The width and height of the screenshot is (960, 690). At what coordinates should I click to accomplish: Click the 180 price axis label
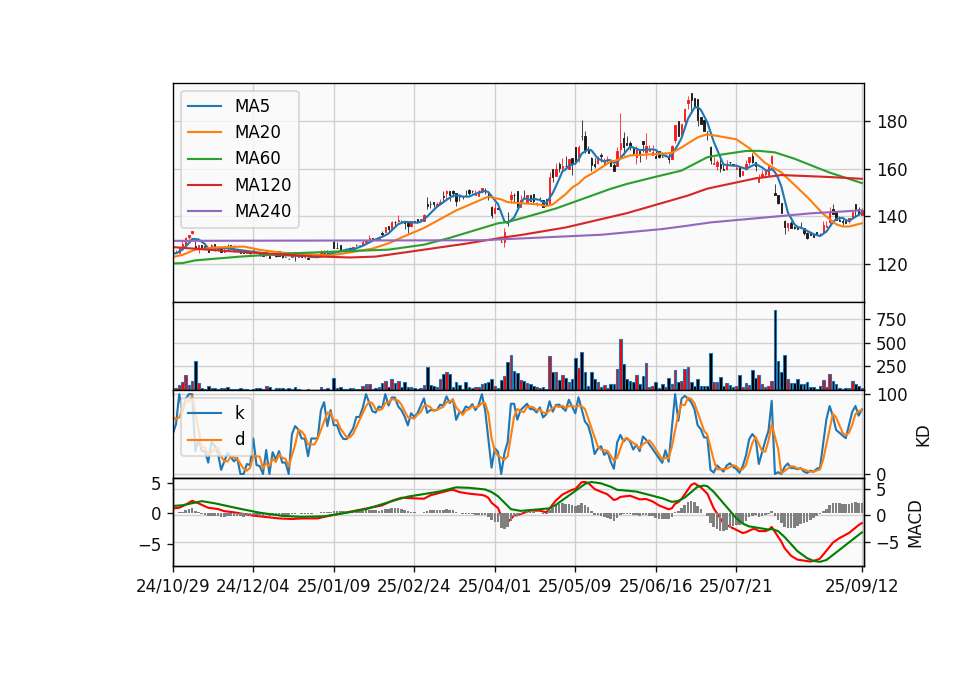point(892,122)
